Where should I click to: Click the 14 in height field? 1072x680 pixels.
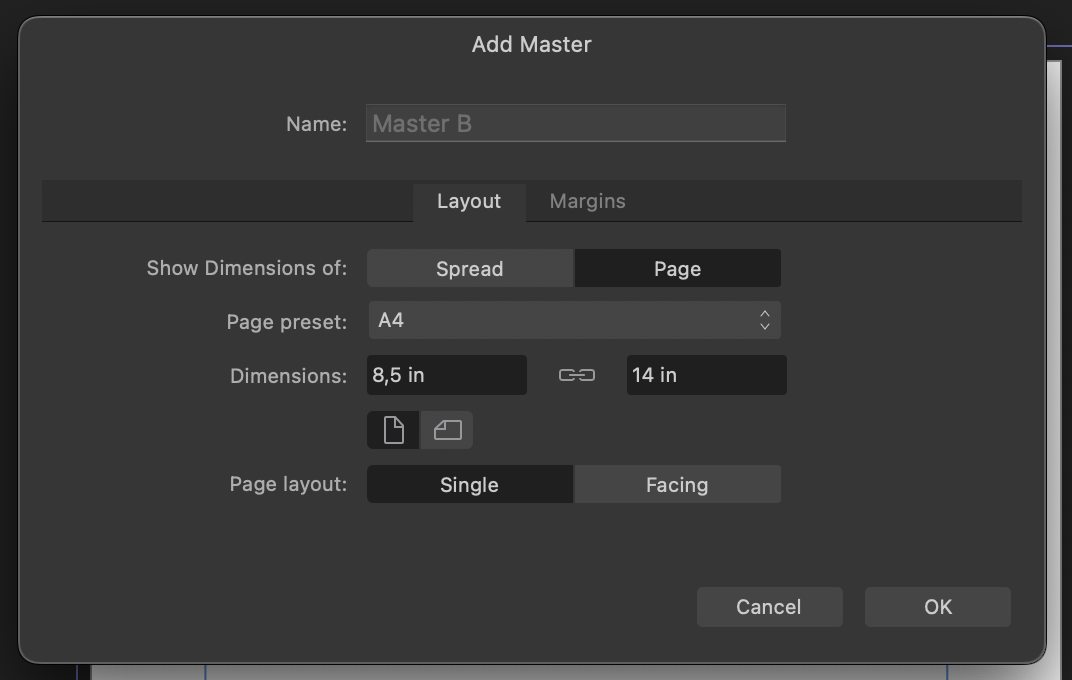click(706, 375)
